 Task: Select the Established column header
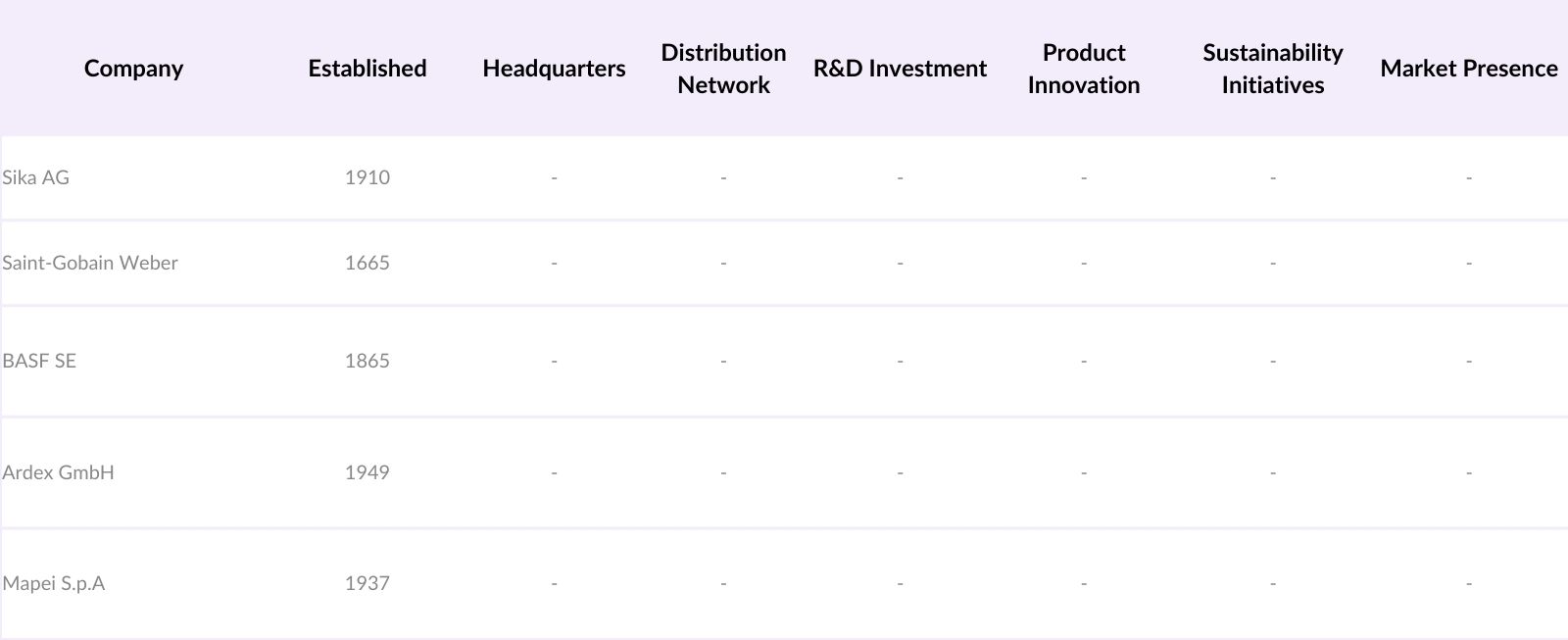(367, 69)
